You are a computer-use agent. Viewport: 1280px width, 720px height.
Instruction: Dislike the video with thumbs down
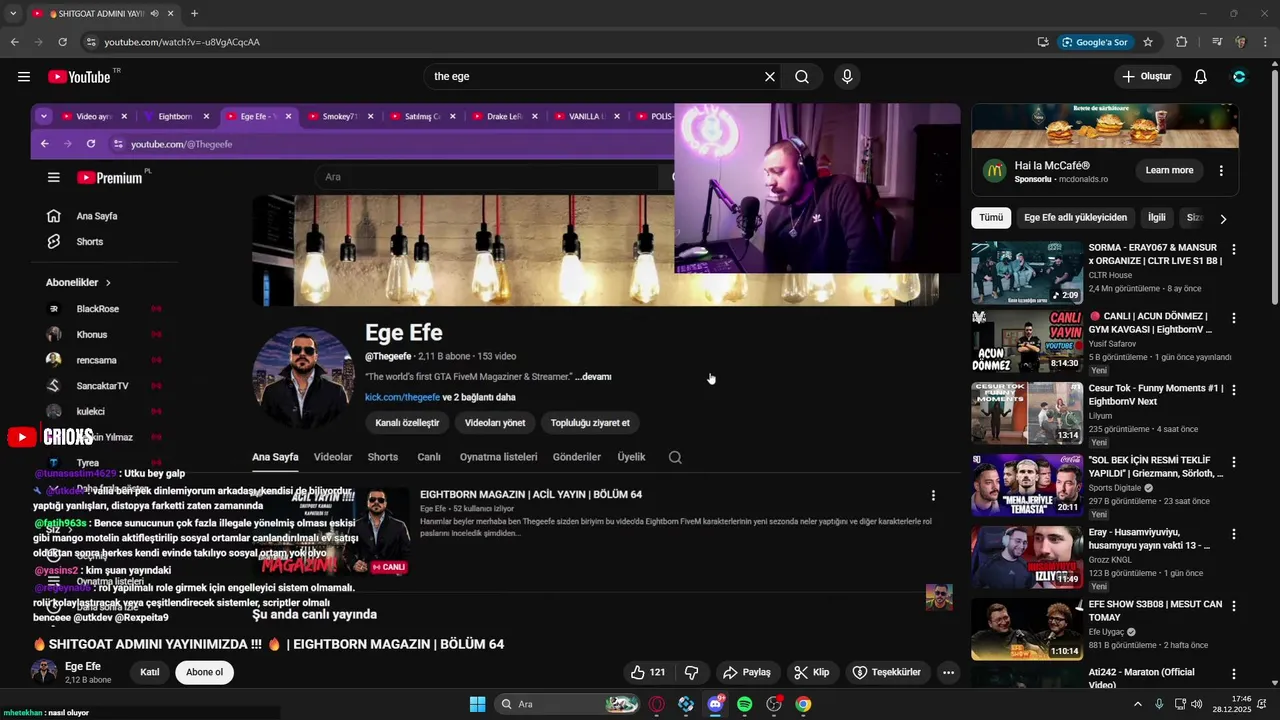691,672
